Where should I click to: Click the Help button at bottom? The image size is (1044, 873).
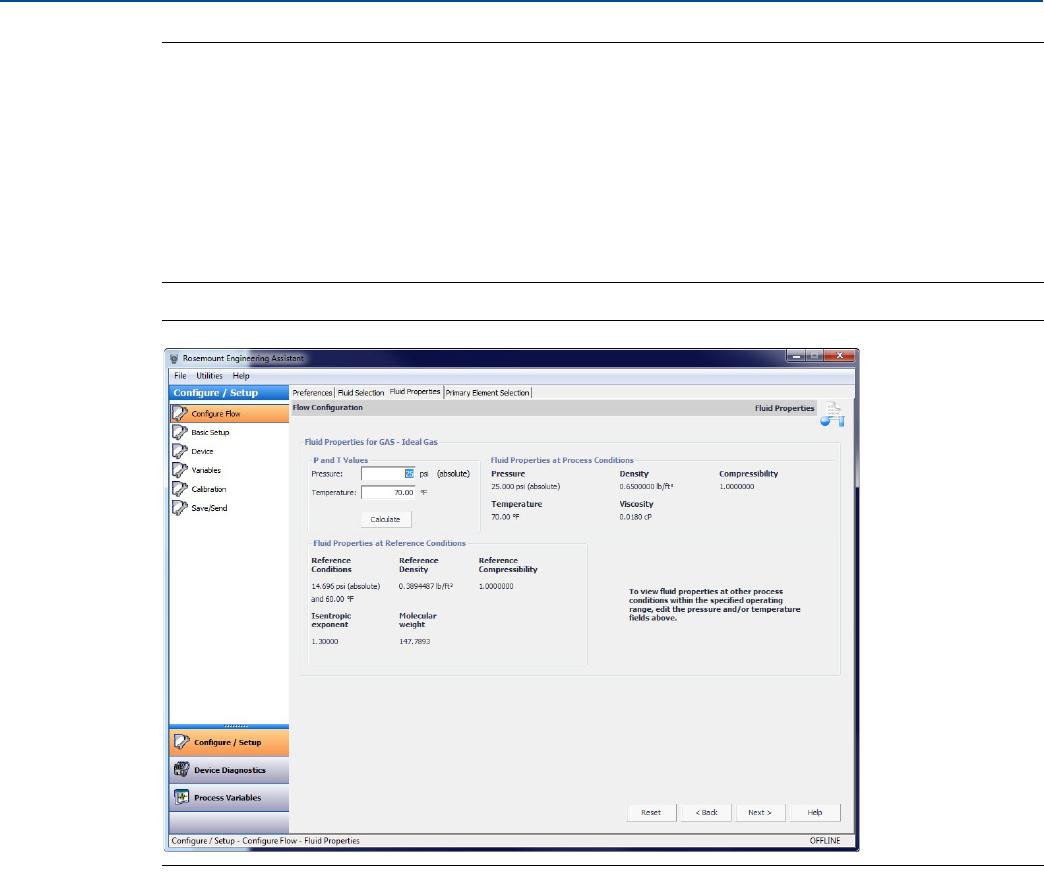pyautogui.click(x=815, y=812)
